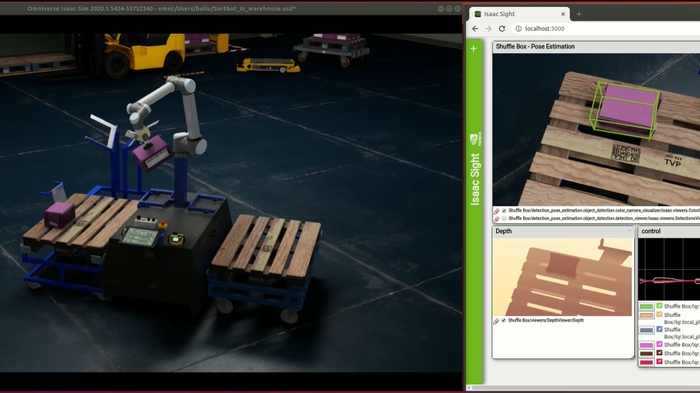Click the green plus button in Isaac Sight sidebar
Viewport: 700px width, 393px height.
(x=474, y=48)
